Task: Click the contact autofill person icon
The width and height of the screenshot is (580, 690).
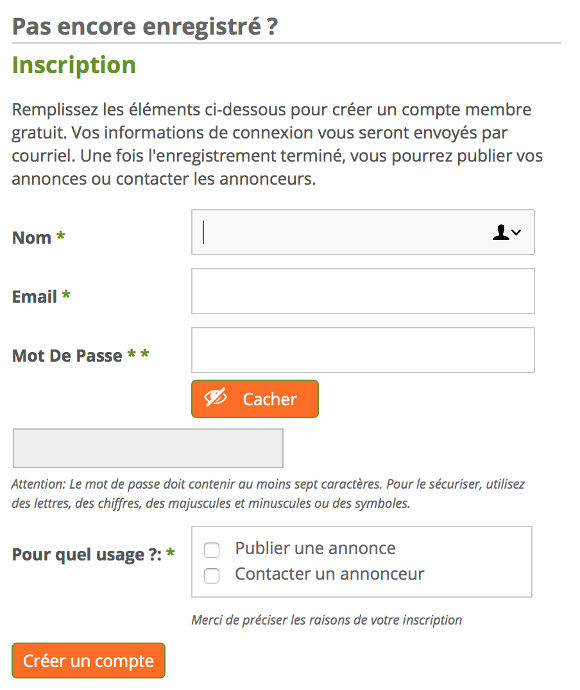Action: (x=500, y=232)
